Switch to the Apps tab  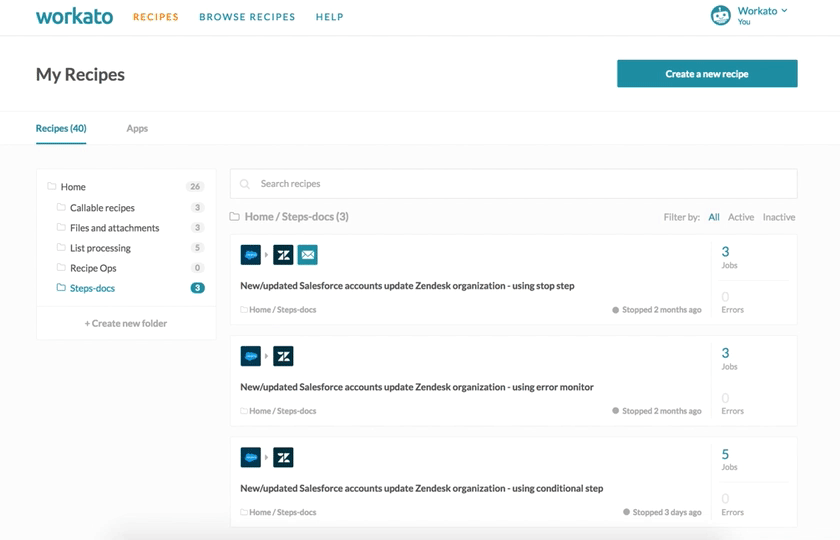point(137,129)
